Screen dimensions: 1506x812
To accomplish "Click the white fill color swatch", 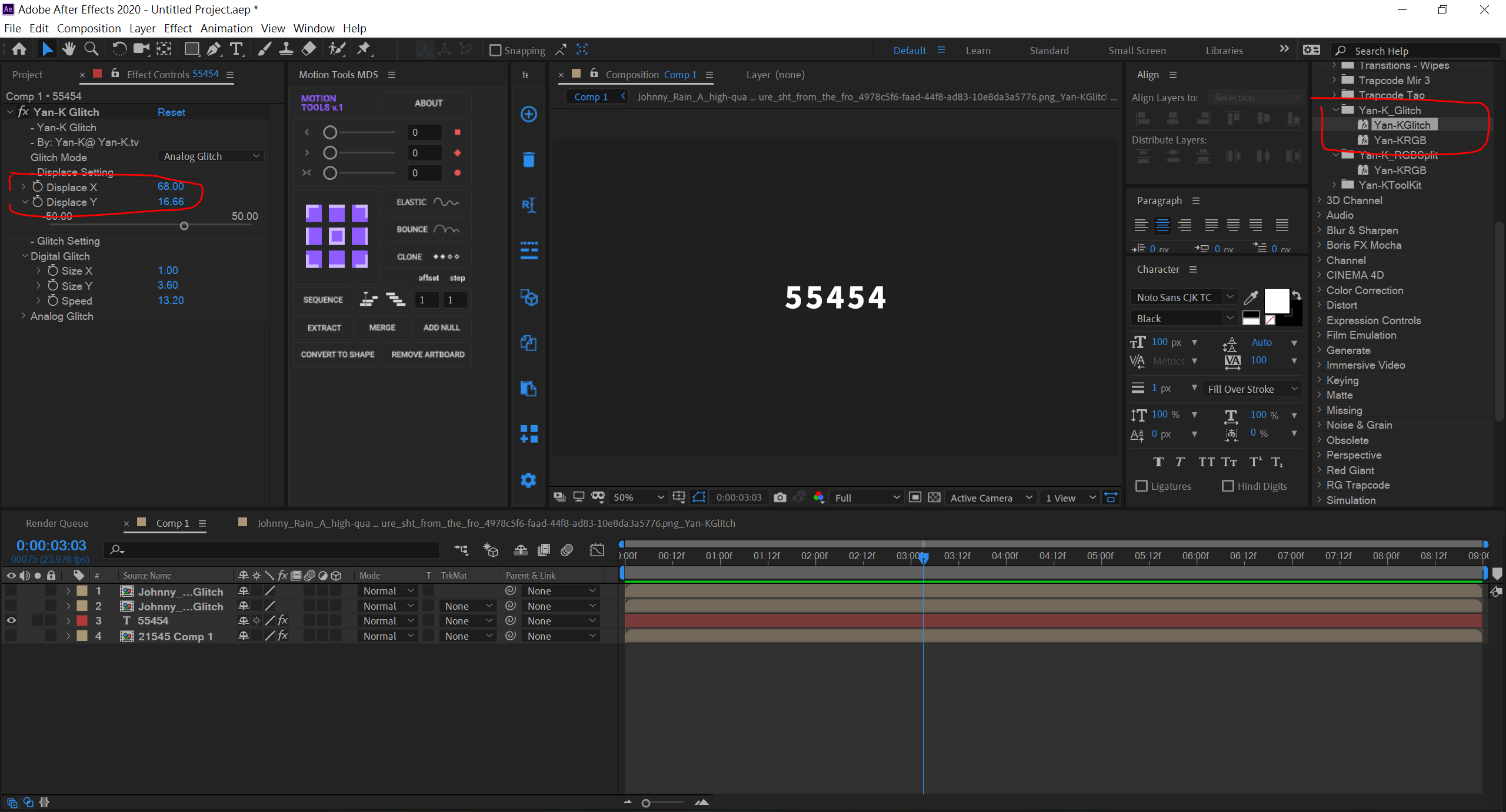I will click(x=1276, y=300).
